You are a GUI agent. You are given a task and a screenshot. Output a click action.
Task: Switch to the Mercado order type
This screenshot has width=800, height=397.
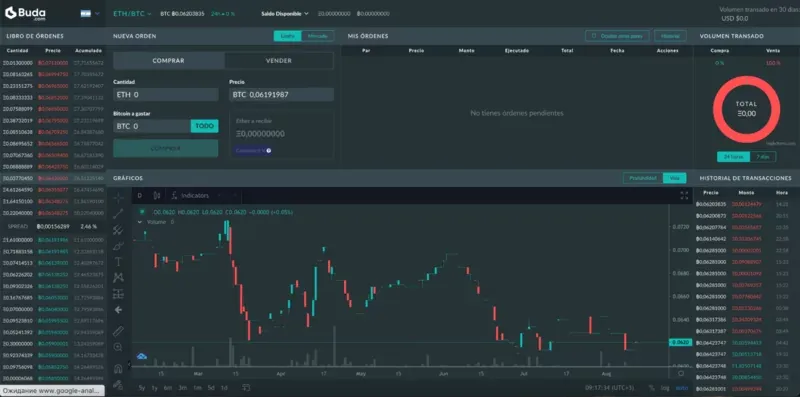pyautogui.click(x=317, y=36)
